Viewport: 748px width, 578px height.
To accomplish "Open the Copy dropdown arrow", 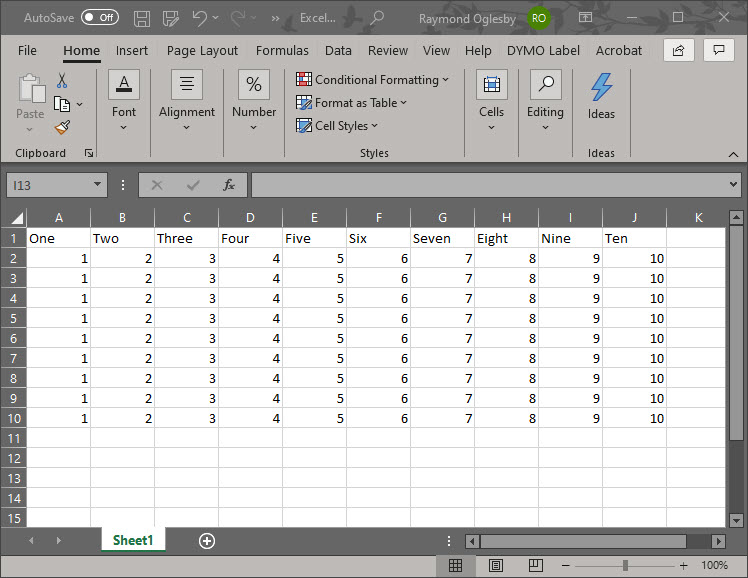I will click(x=80, y=104).
